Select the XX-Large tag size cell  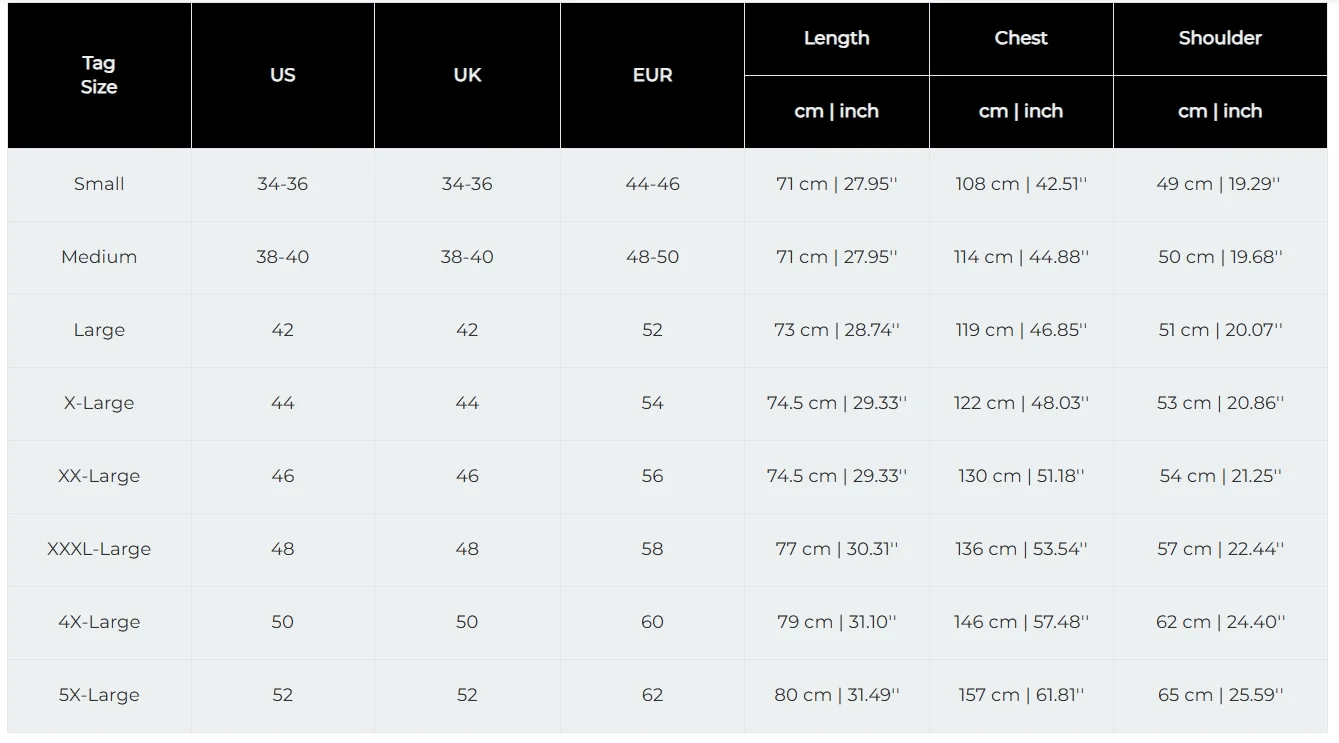99,476
